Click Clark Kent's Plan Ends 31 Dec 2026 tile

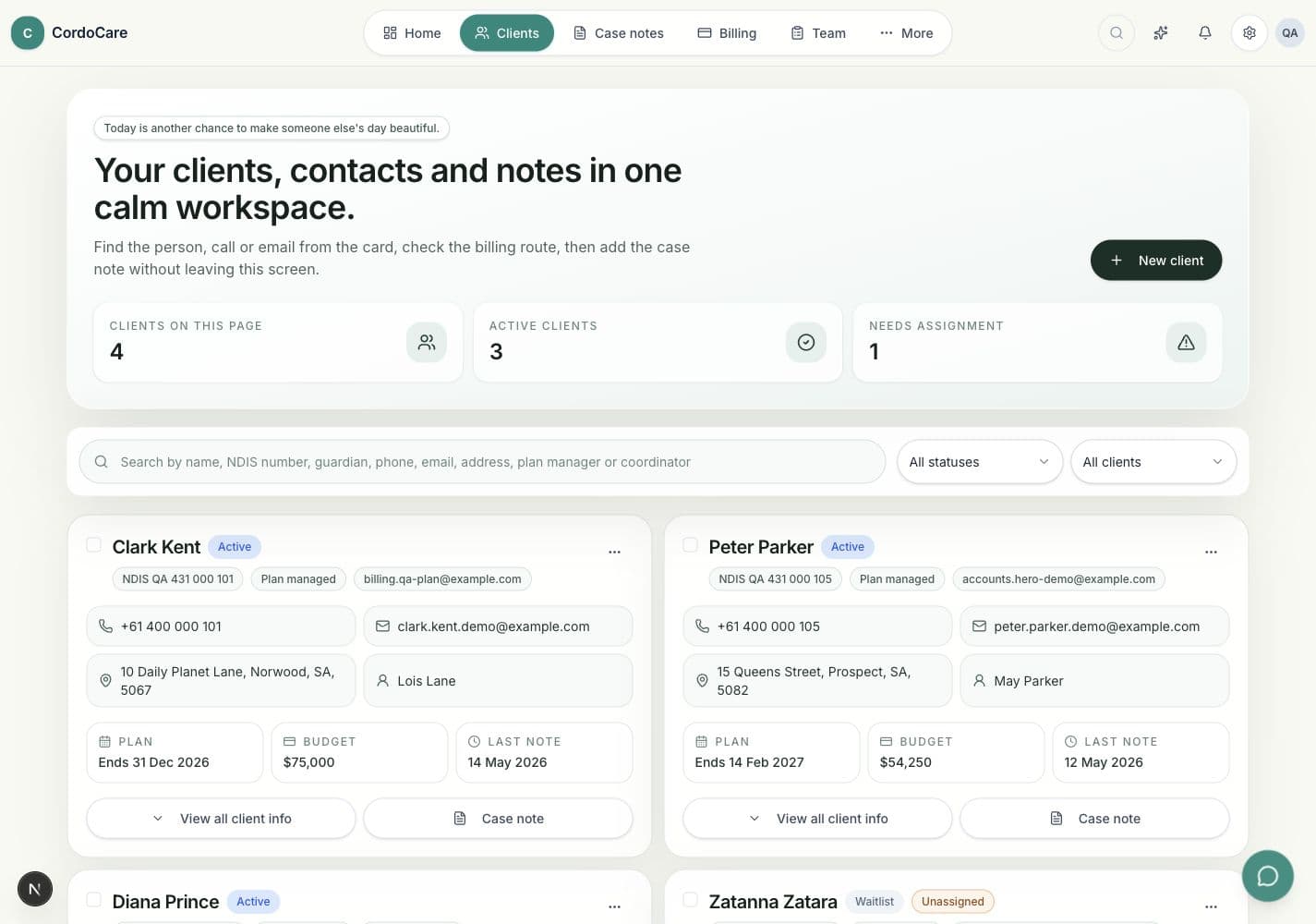tap(175, 753)
